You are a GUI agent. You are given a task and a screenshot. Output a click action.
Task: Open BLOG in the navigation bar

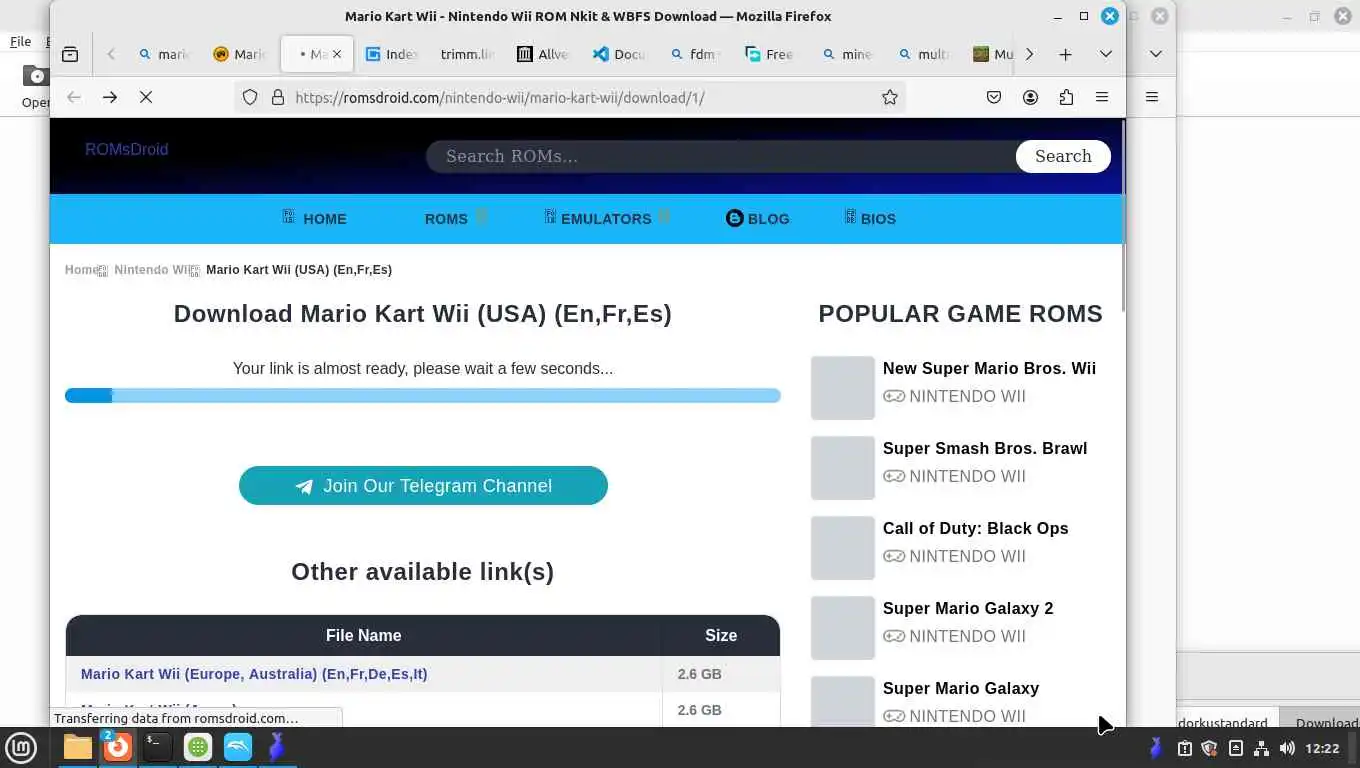click(757, 218)
